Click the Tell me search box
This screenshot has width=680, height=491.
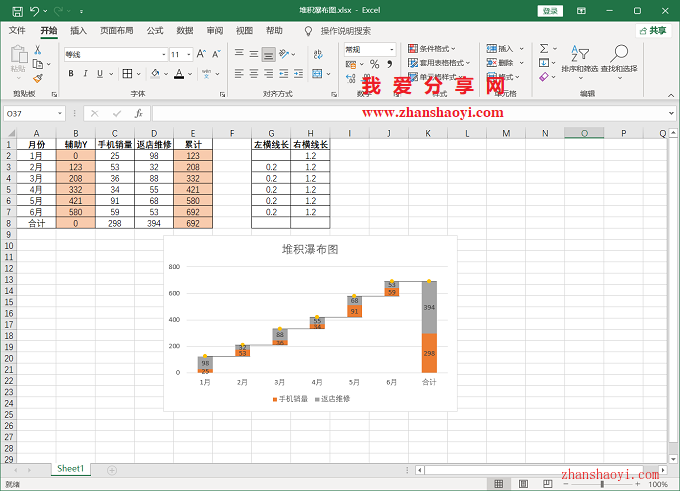(346, 31)
